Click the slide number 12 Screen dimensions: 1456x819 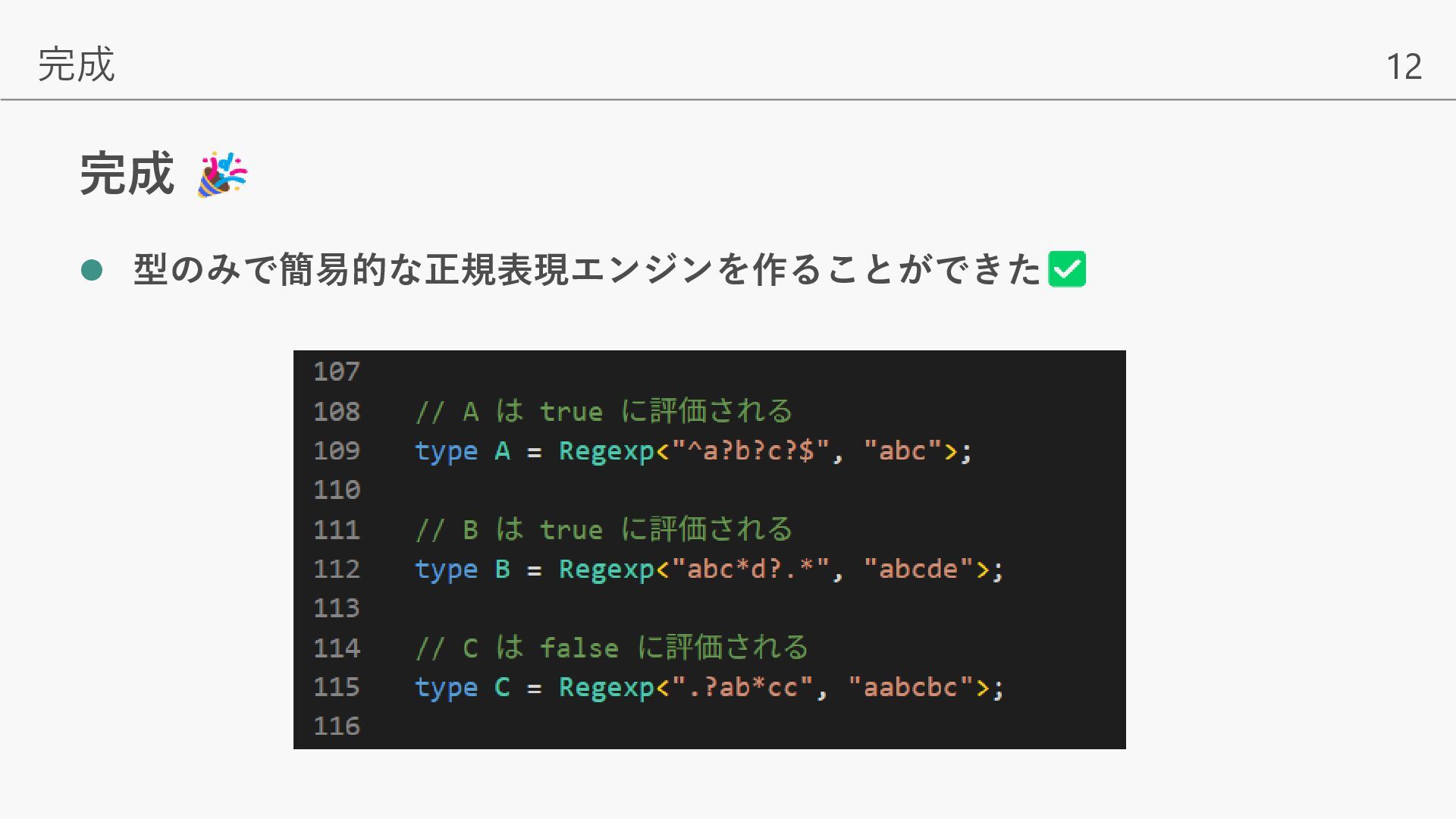tap(1403, 67)
